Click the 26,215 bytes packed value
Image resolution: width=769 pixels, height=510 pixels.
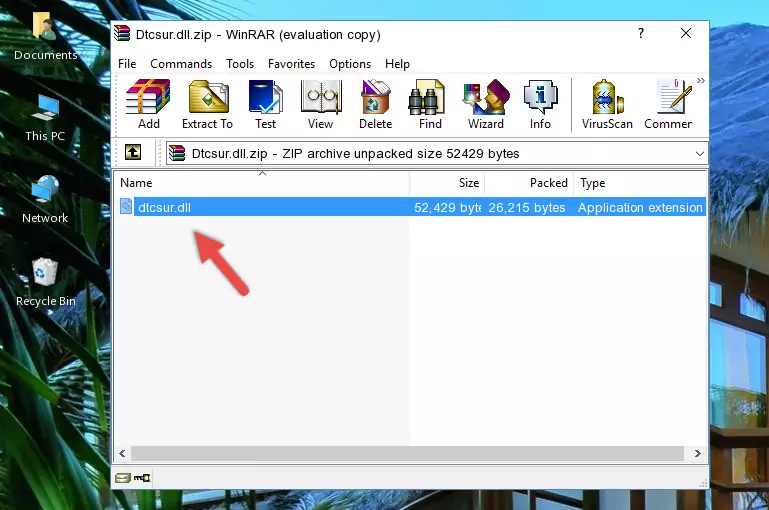click(526, 207)
